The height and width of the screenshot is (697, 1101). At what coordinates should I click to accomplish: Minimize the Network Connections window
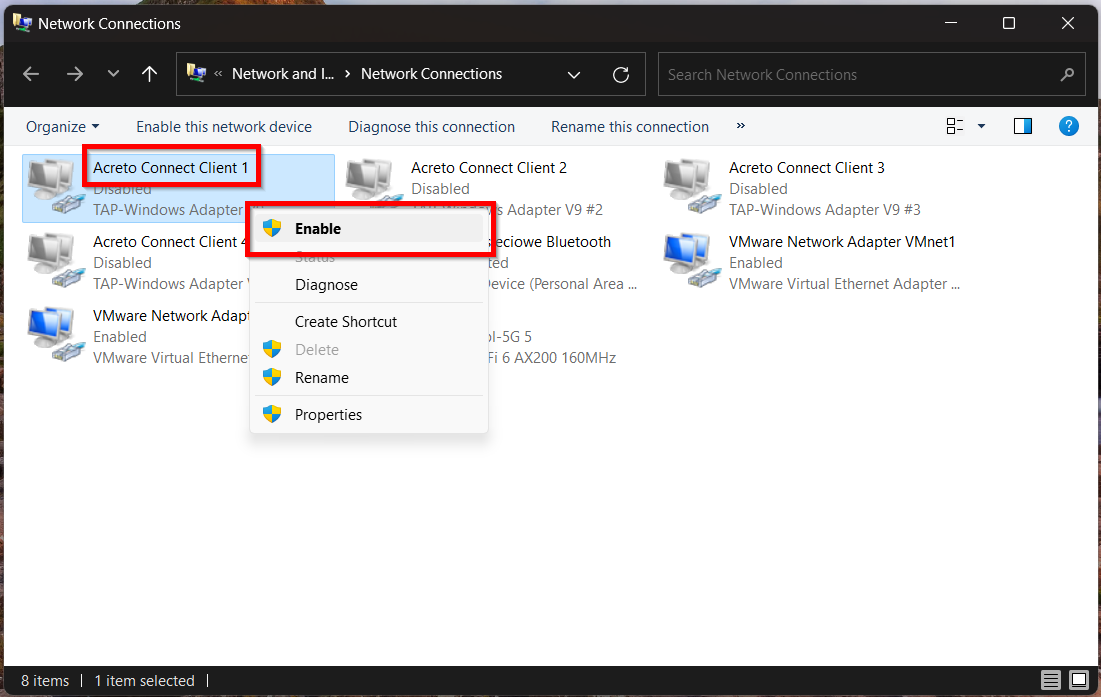[951, 23]
